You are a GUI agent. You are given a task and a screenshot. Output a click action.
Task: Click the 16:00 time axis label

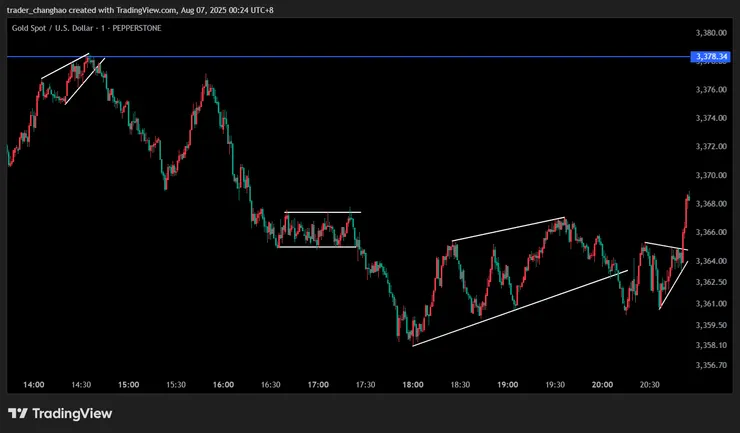tap(223, 385)
